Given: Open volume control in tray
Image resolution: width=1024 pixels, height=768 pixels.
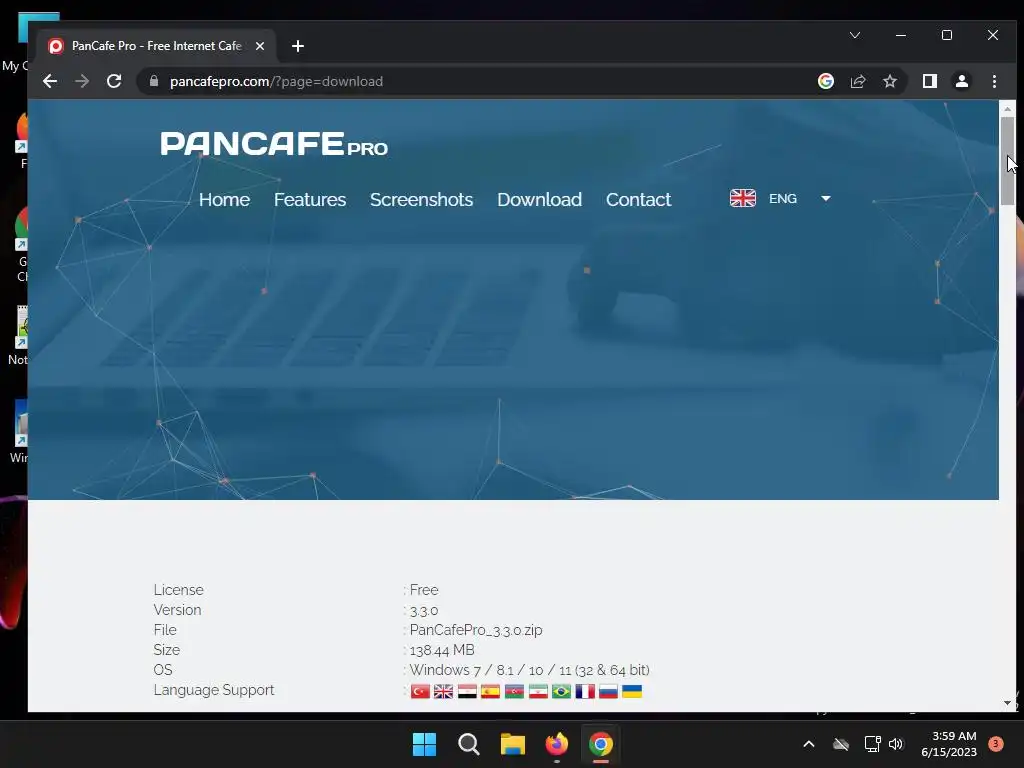Looking at the screenshot, I should 896,744.
